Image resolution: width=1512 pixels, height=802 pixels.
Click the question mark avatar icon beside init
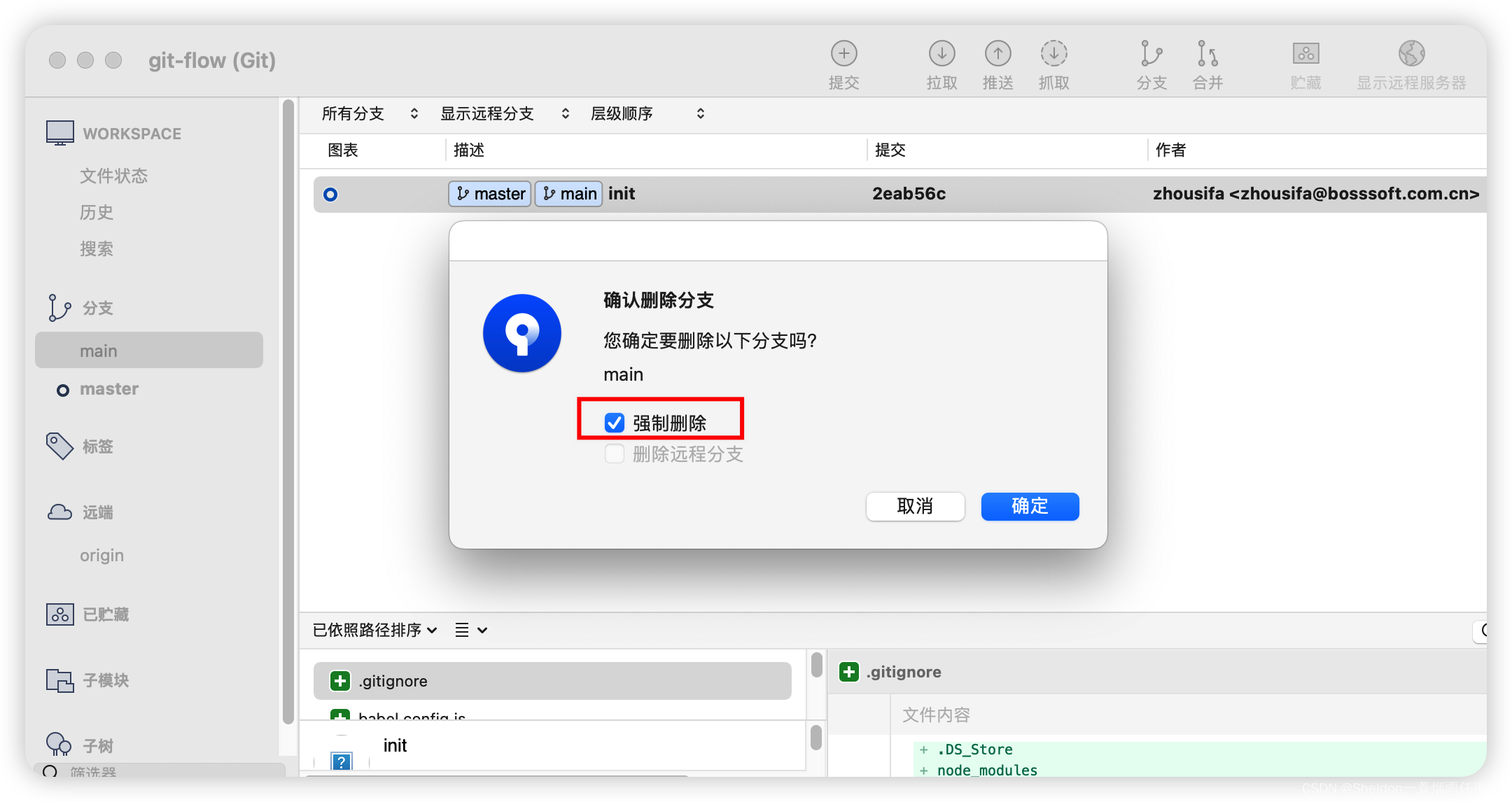[x=341, y=761]
